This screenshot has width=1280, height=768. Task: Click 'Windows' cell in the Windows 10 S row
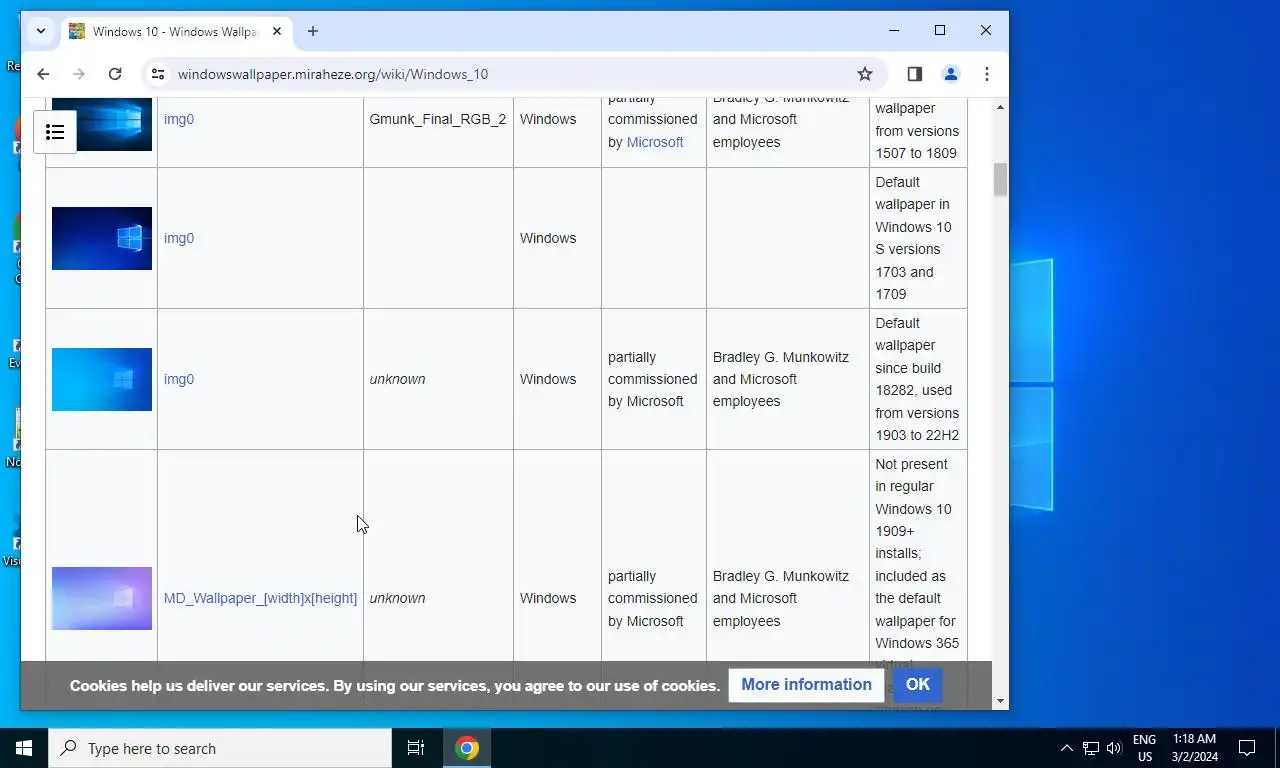[x=548, y=238]
